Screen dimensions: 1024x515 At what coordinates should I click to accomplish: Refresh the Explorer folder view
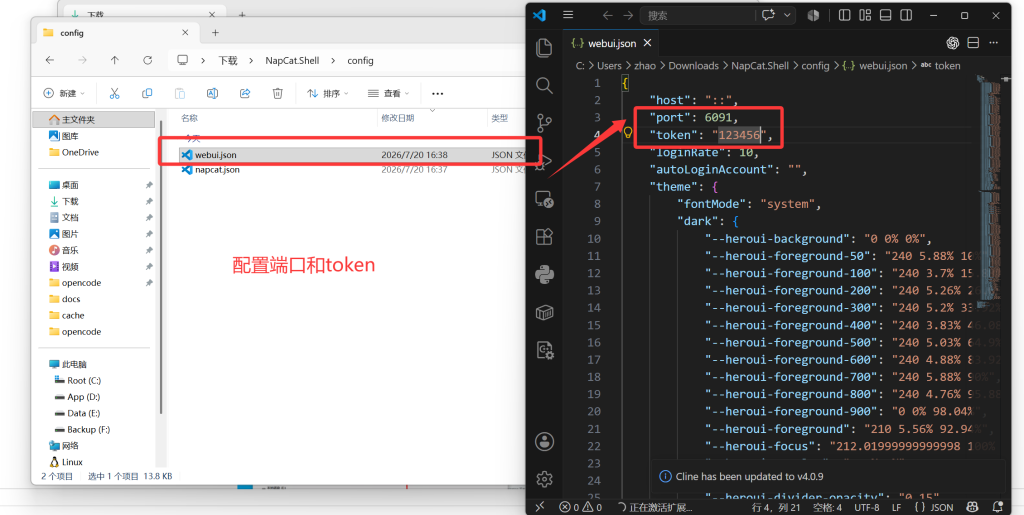coord(148,60)
